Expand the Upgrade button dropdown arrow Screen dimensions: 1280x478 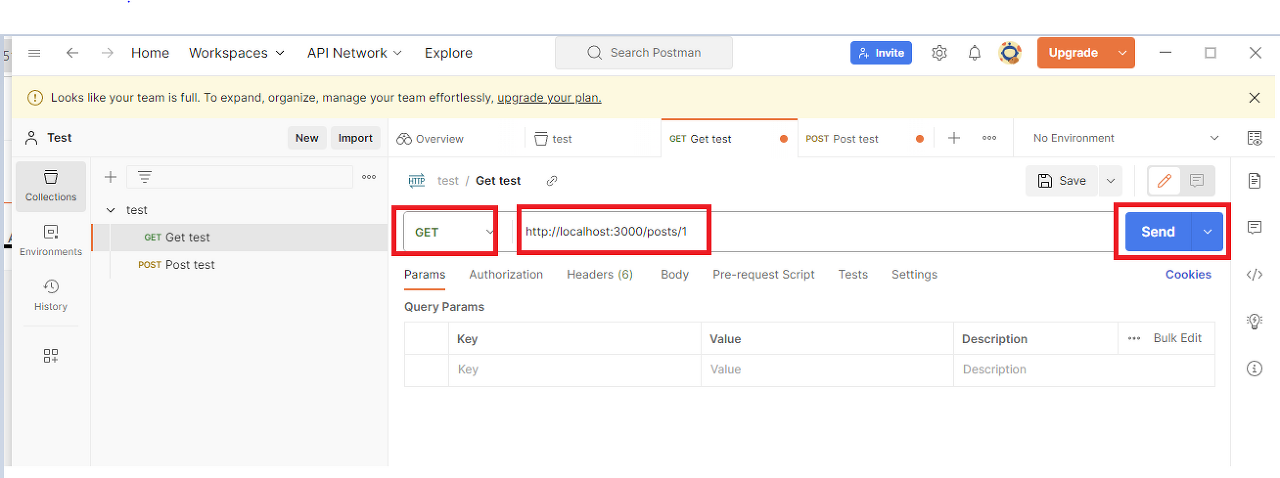(x=1122, y=53)
